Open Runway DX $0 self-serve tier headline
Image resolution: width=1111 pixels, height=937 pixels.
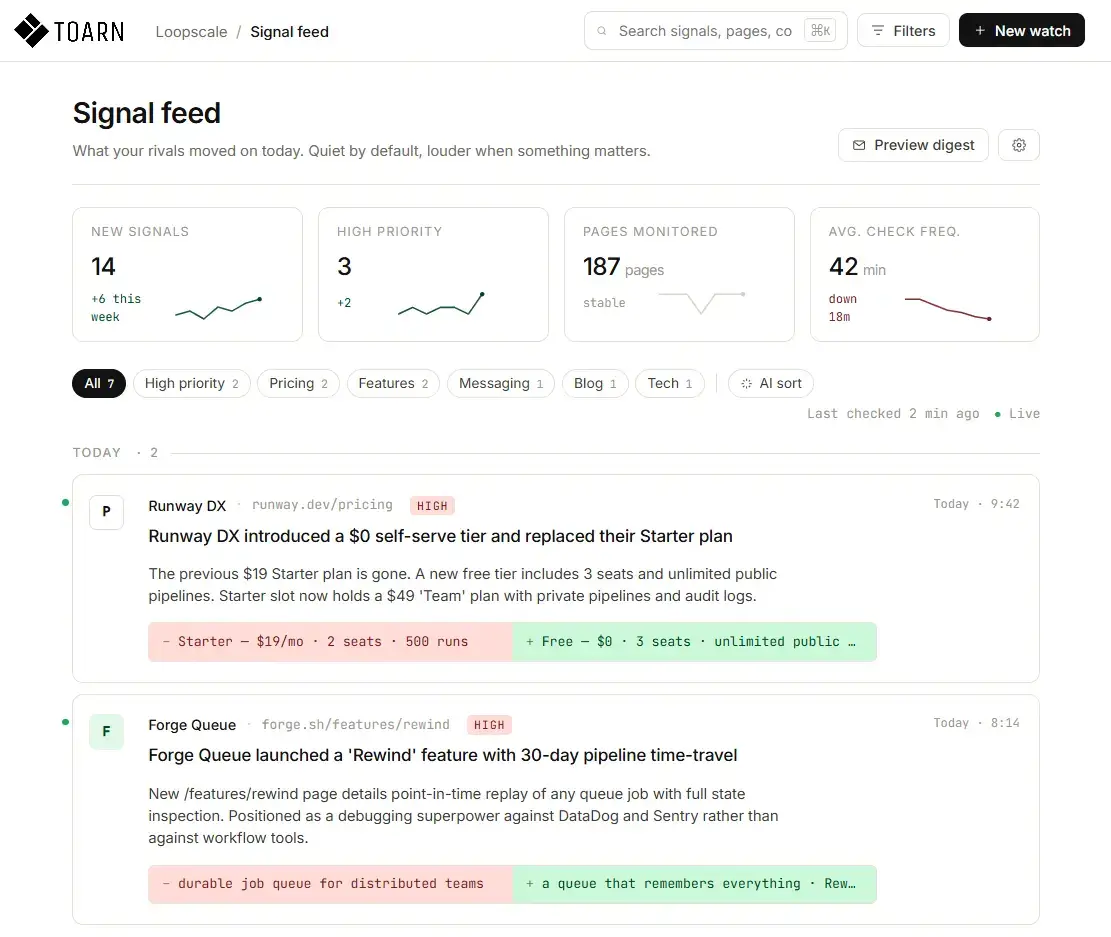440,537
